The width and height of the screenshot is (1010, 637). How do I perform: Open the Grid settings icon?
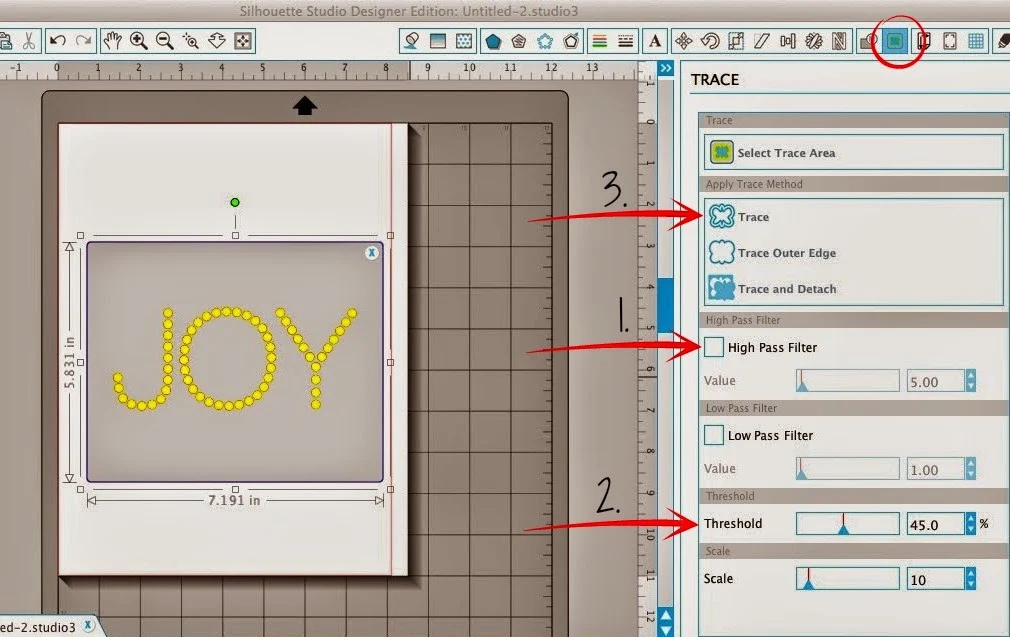click(x=976, y=41)
